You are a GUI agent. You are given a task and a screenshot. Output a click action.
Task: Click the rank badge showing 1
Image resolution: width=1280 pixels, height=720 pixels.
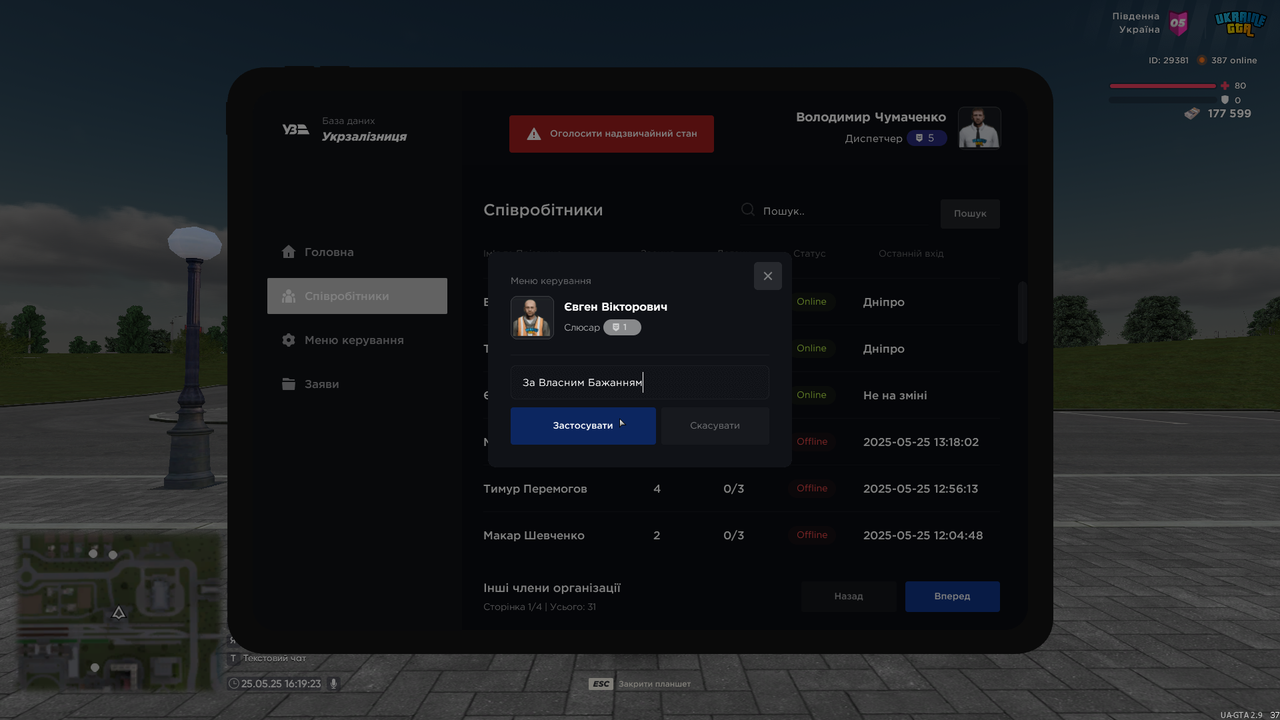click(x=621, y=327)
